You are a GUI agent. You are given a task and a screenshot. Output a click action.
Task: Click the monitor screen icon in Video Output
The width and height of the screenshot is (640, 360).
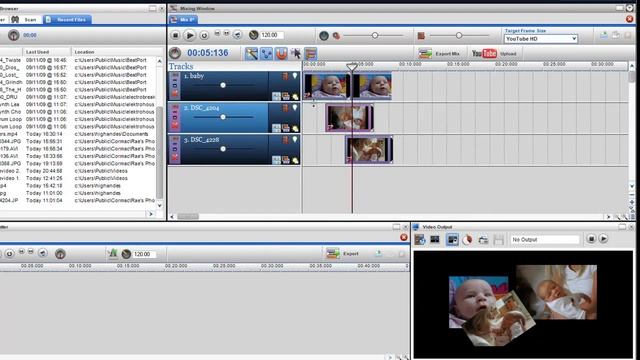click(x=435, y=240)
